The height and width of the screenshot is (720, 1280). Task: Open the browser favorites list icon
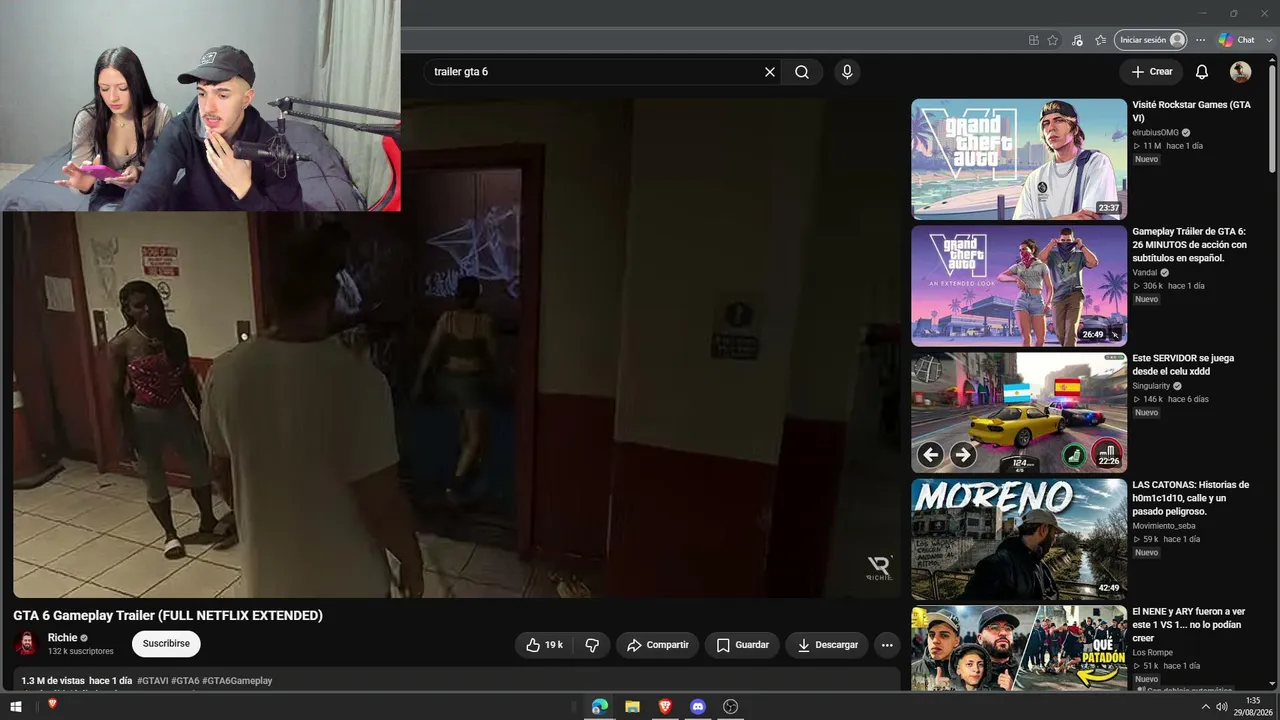pos(1101,40)
